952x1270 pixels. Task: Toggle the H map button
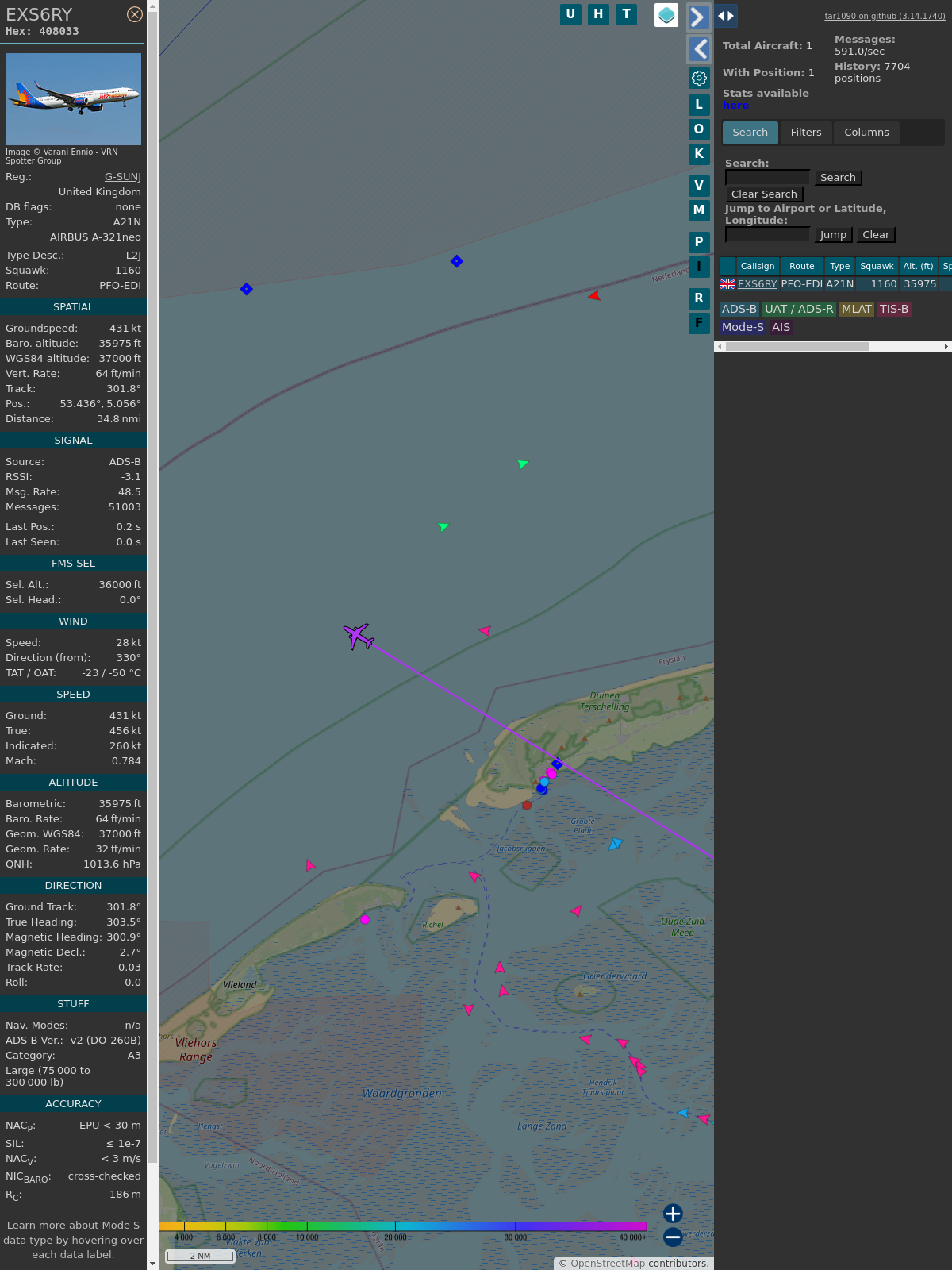coord(598,14)
